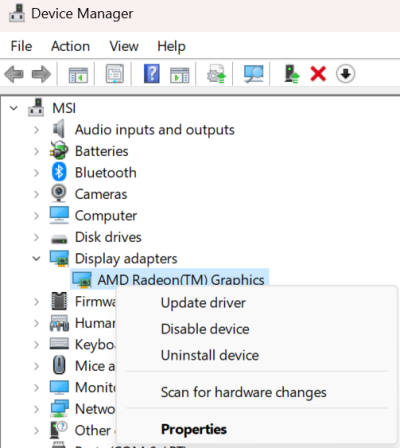Click the Disk drives icon
The width and height of the screenshot is (400, 448).
point(59,239)
